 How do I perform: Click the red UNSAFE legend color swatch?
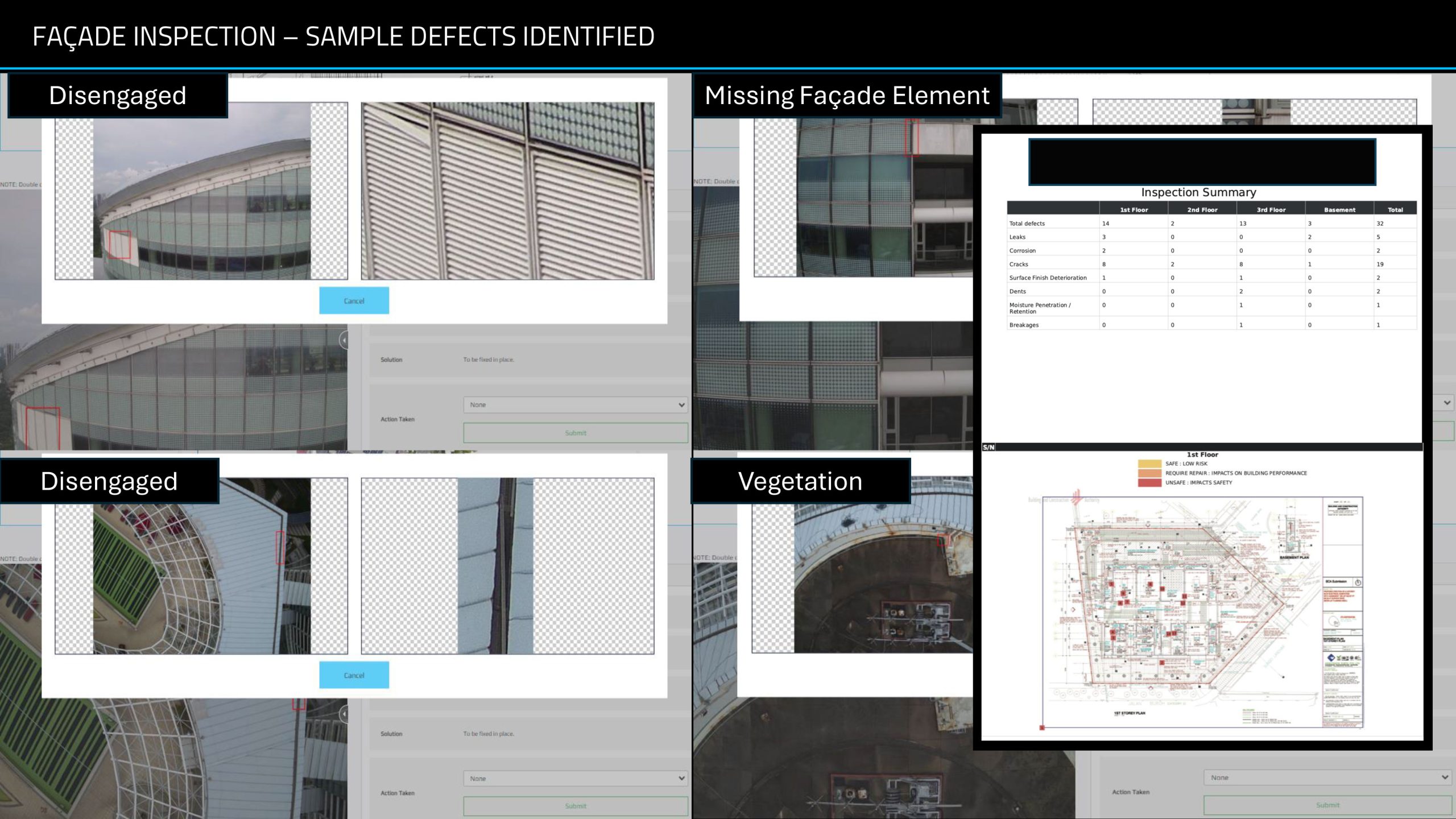click(x=1149, y=482)
